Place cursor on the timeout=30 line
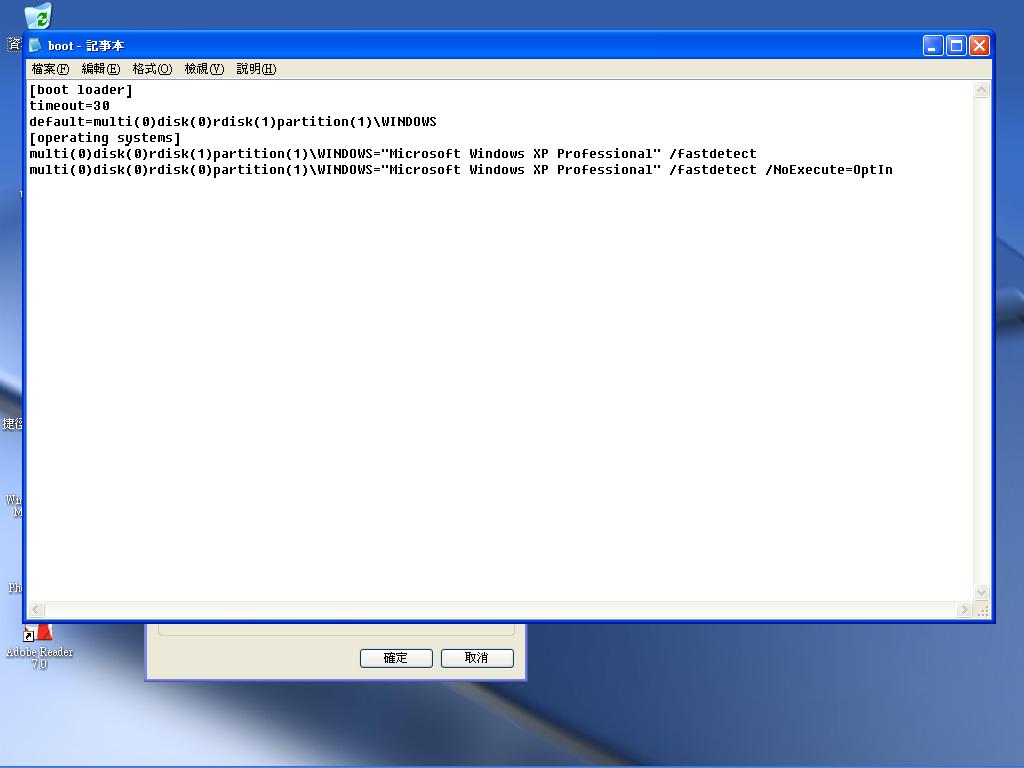Viewport: 1024px width, 768px height. (70, 106)
